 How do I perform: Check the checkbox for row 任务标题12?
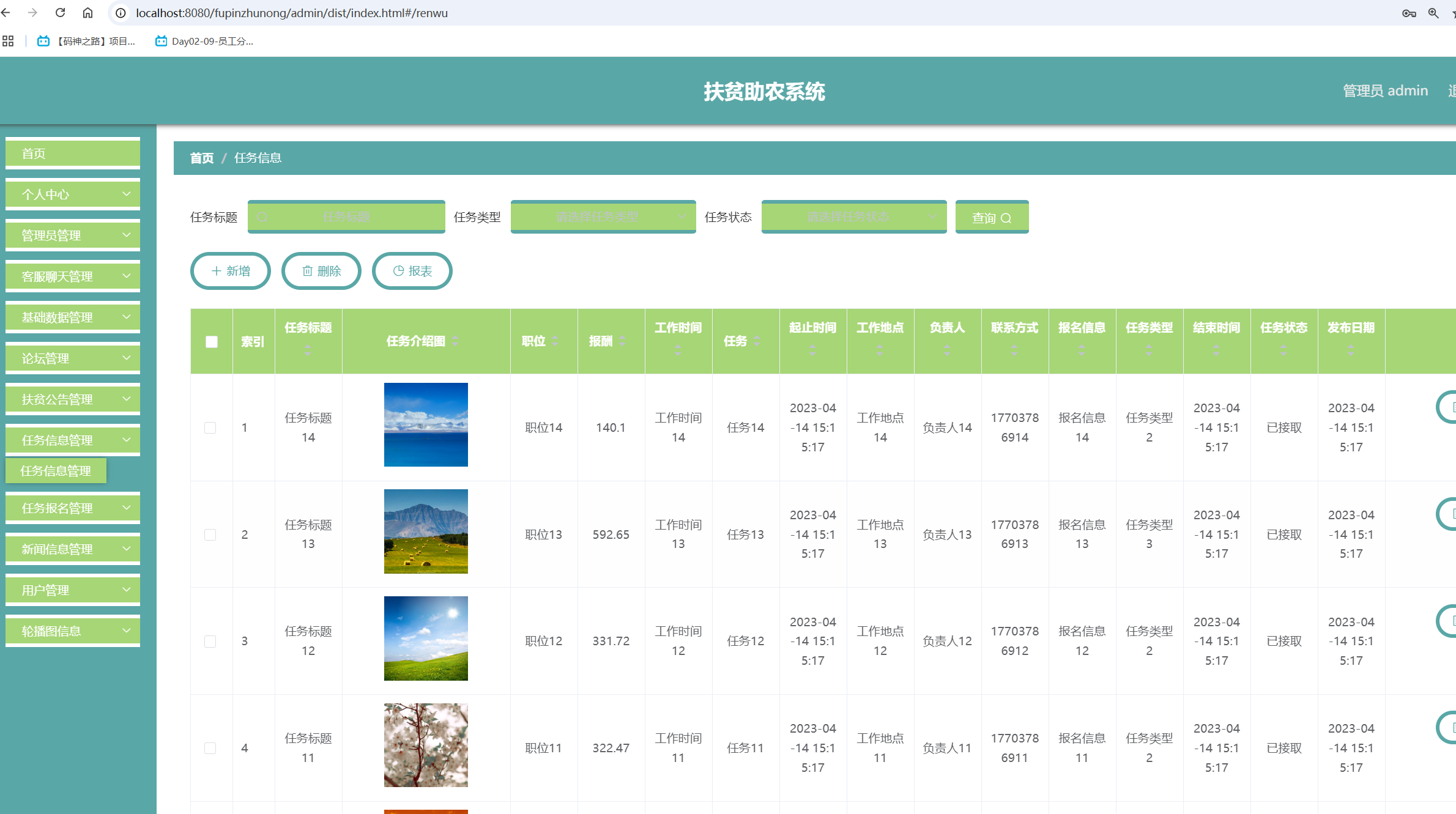click(x=210, y=641)
